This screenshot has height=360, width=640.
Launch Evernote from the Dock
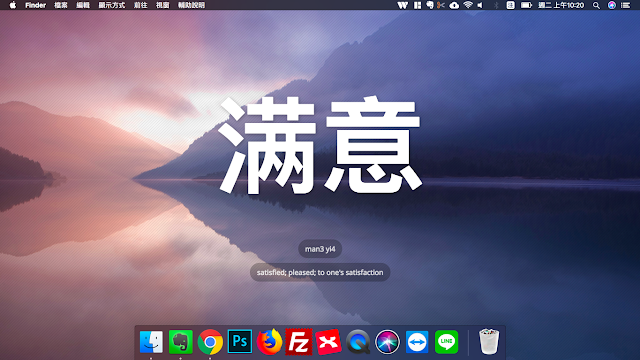pos(180,342)
